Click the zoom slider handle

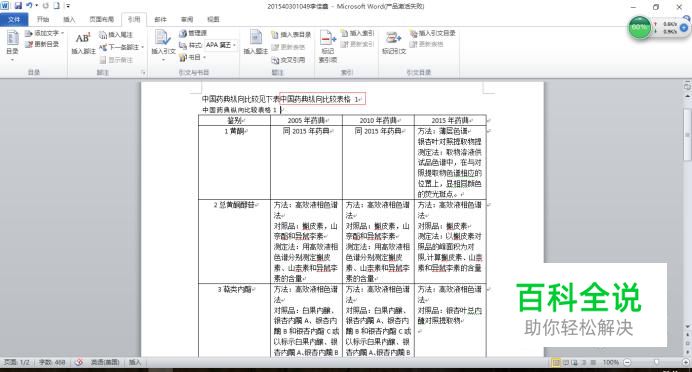(x=657, y=363)
